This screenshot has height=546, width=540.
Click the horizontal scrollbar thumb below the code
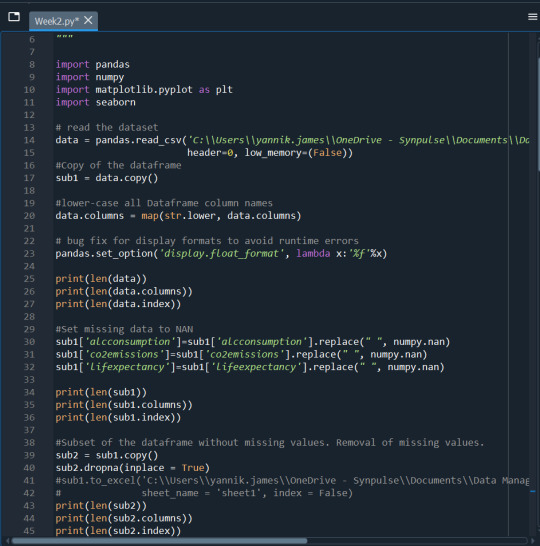(x=159, y=541)
